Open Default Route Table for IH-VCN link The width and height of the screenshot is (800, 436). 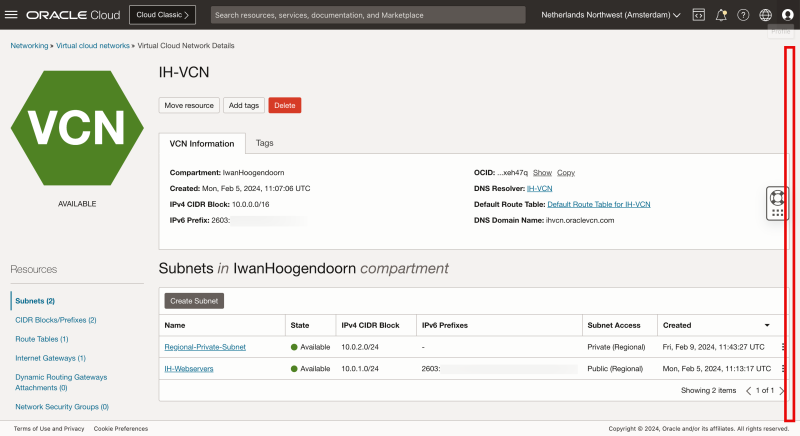pyautogui.click(x=598, y=204)
